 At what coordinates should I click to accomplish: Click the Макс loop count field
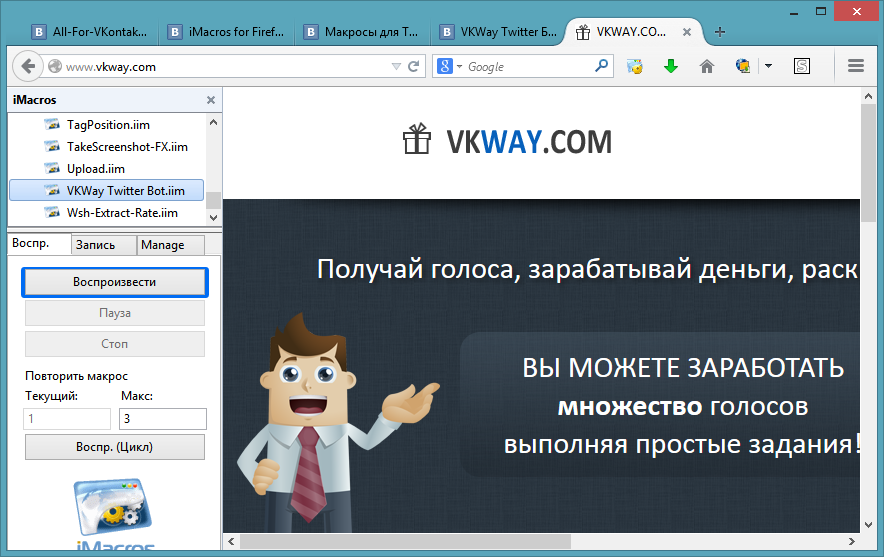[163, 419]
